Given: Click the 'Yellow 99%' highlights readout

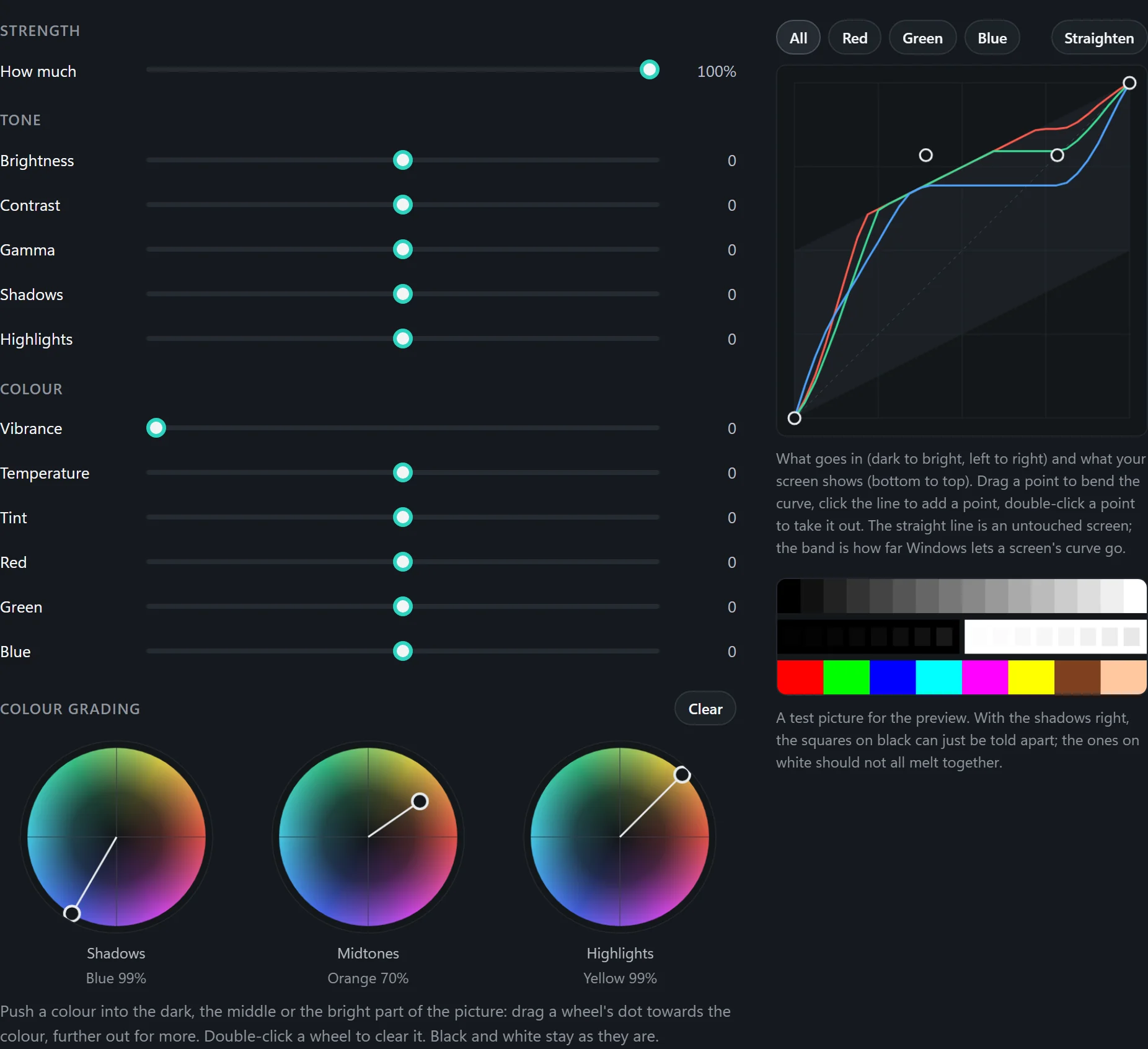Looking at the screenshot, I should pos(620,978).
